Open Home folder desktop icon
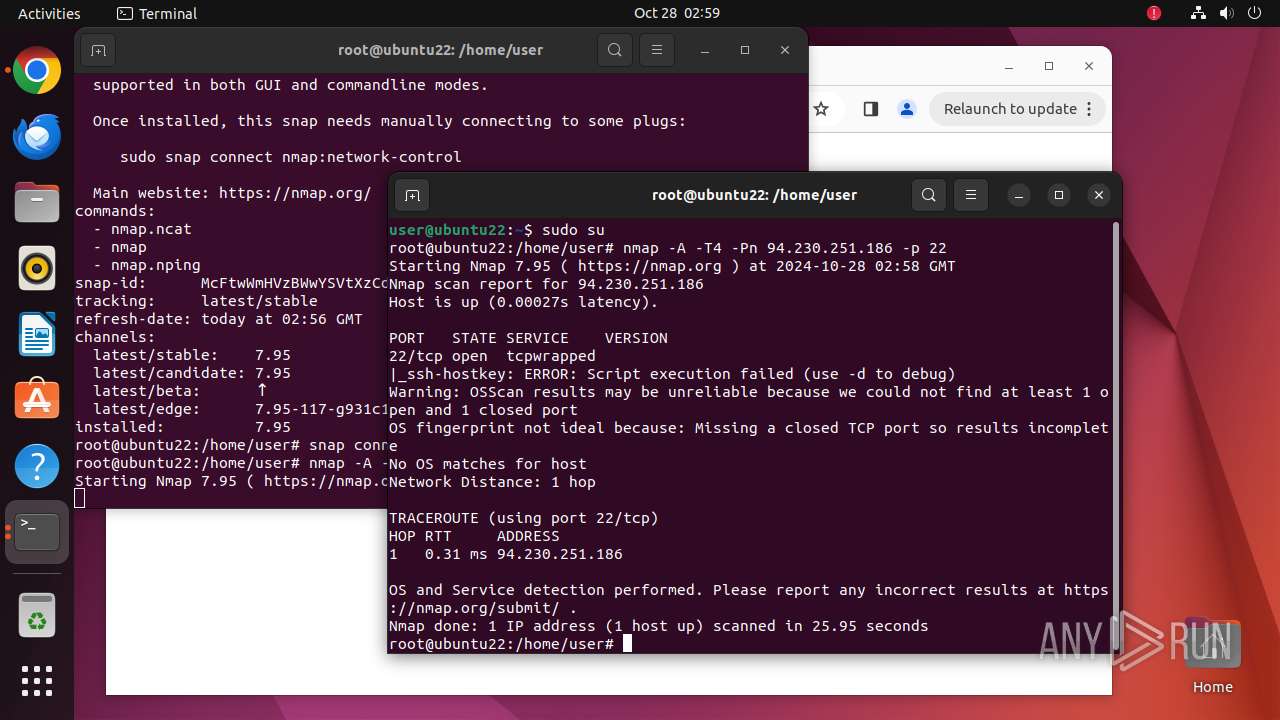The height and width of the screenshot is (720, 1280). [1213, 657]
